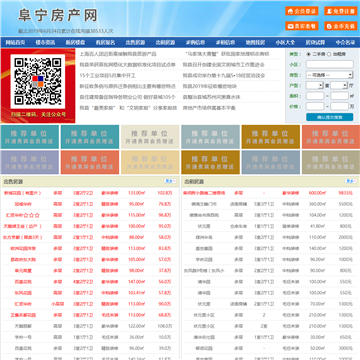Open the rental listing priced 3000元
Viewport: 360px width, 360px height.
pos(270,348)
